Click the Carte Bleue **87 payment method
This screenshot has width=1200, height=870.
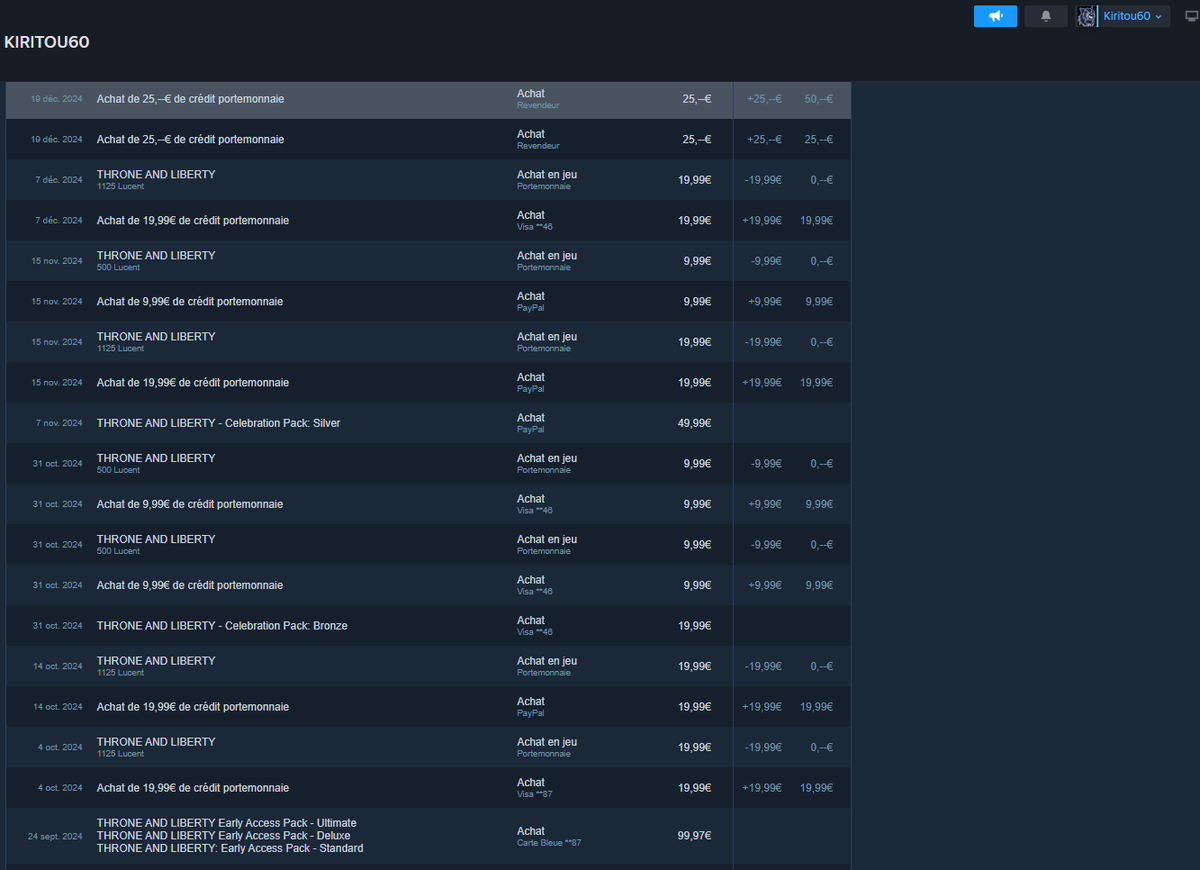[x=549, y=843]
